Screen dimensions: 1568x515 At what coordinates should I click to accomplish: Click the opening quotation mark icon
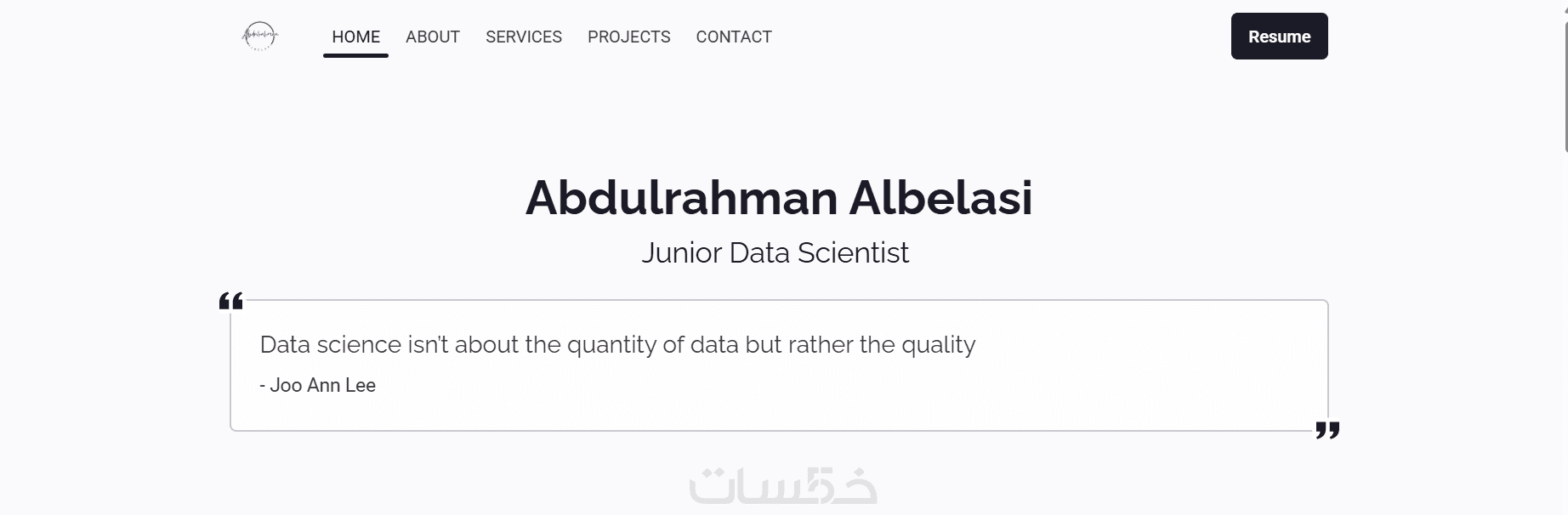(231, 301)
